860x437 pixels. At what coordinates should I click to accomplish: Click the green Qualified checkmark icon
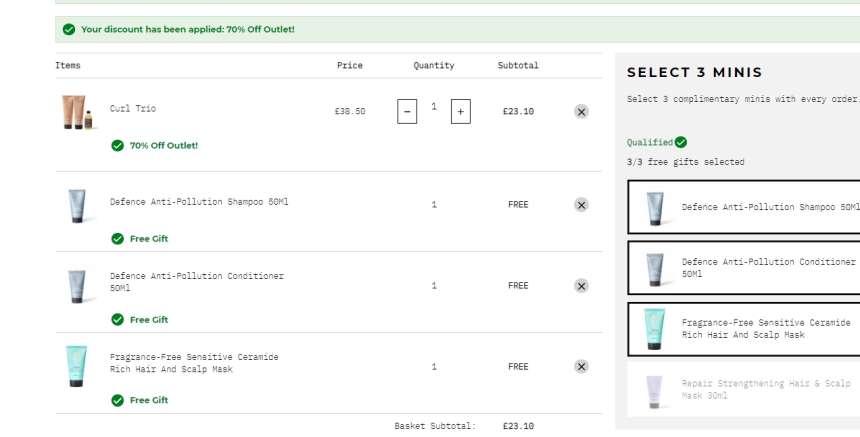click(681, 143)
